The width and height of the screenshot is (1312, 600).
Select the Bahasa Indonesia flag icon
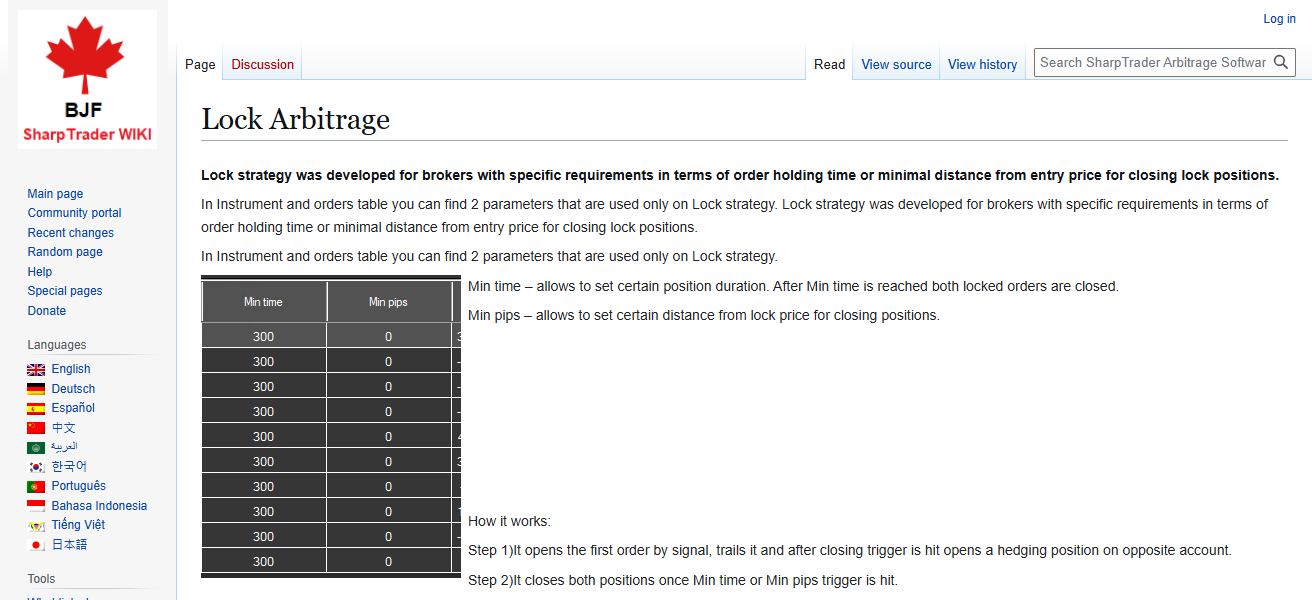pyautogui.click(x=35, y=505)
